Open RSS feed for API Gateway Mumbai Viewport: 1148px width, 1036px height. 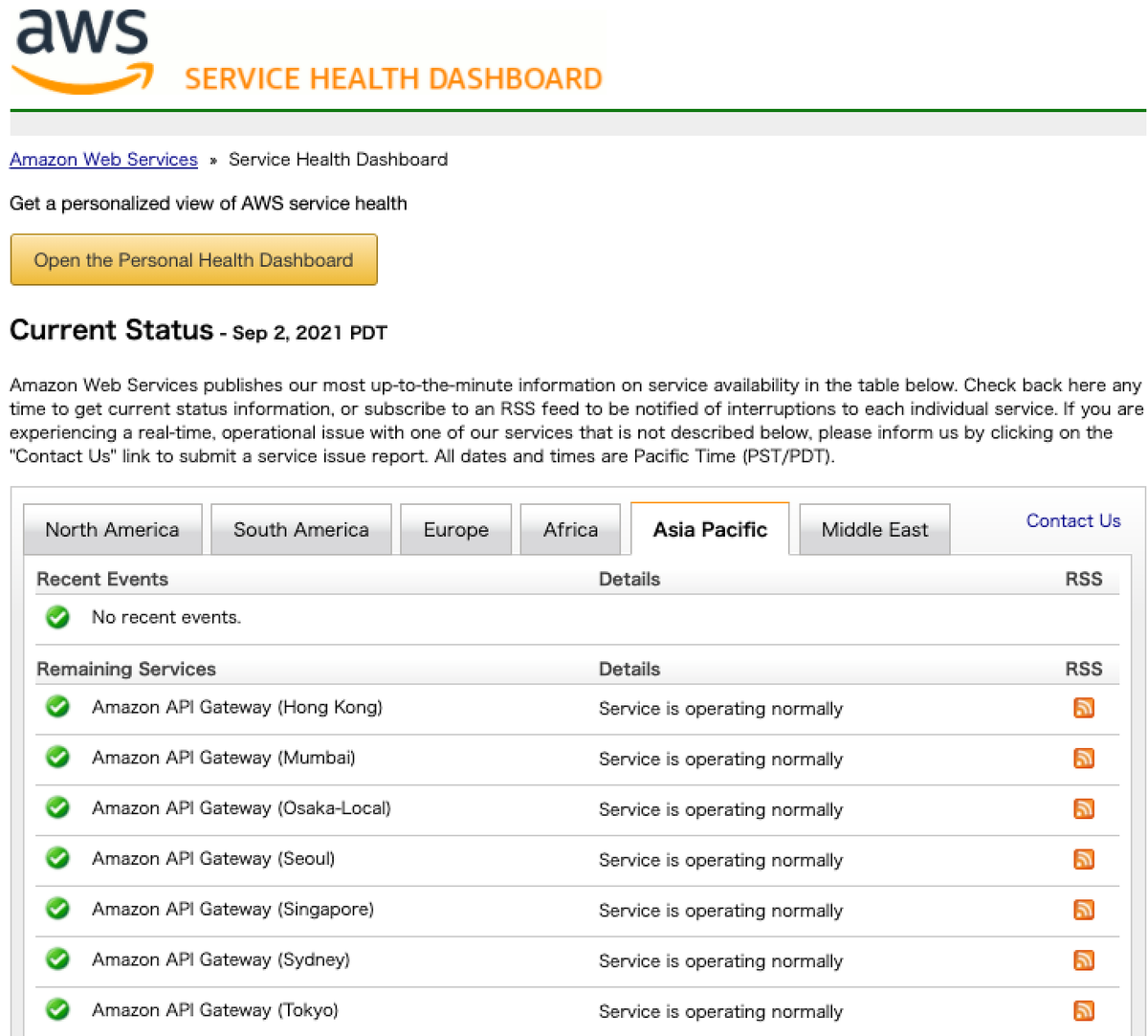click(x=1083, y=759)
